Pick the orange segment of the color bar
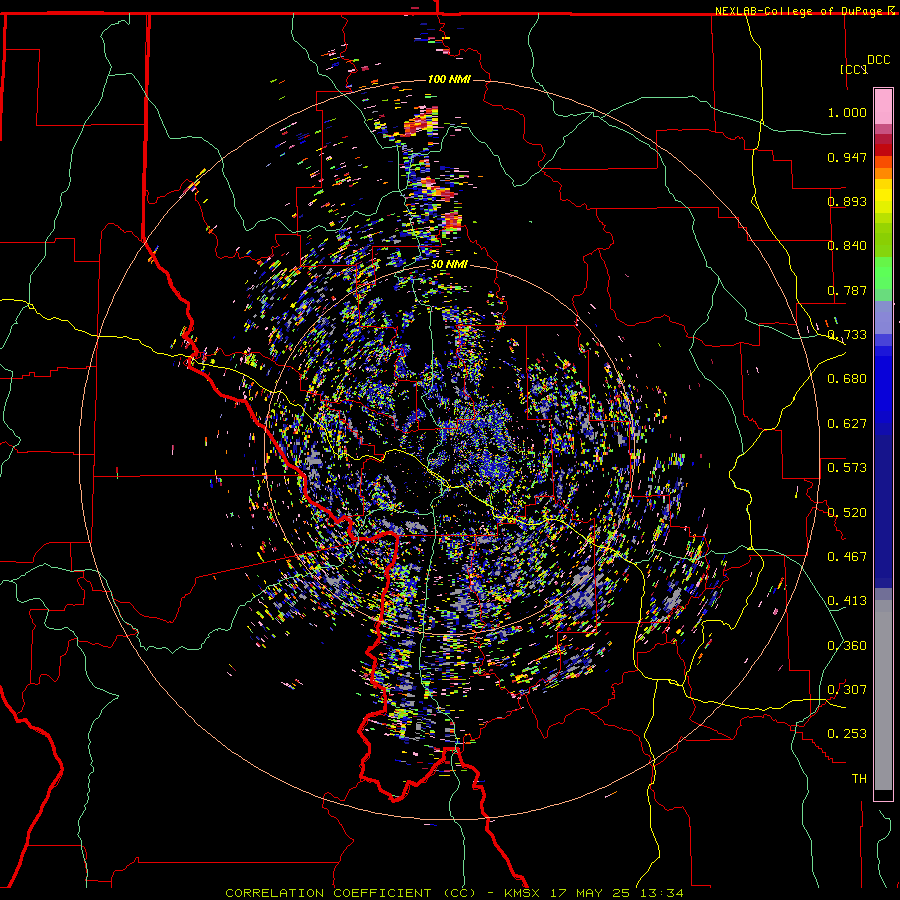900x900 pixels. point(883,173)
